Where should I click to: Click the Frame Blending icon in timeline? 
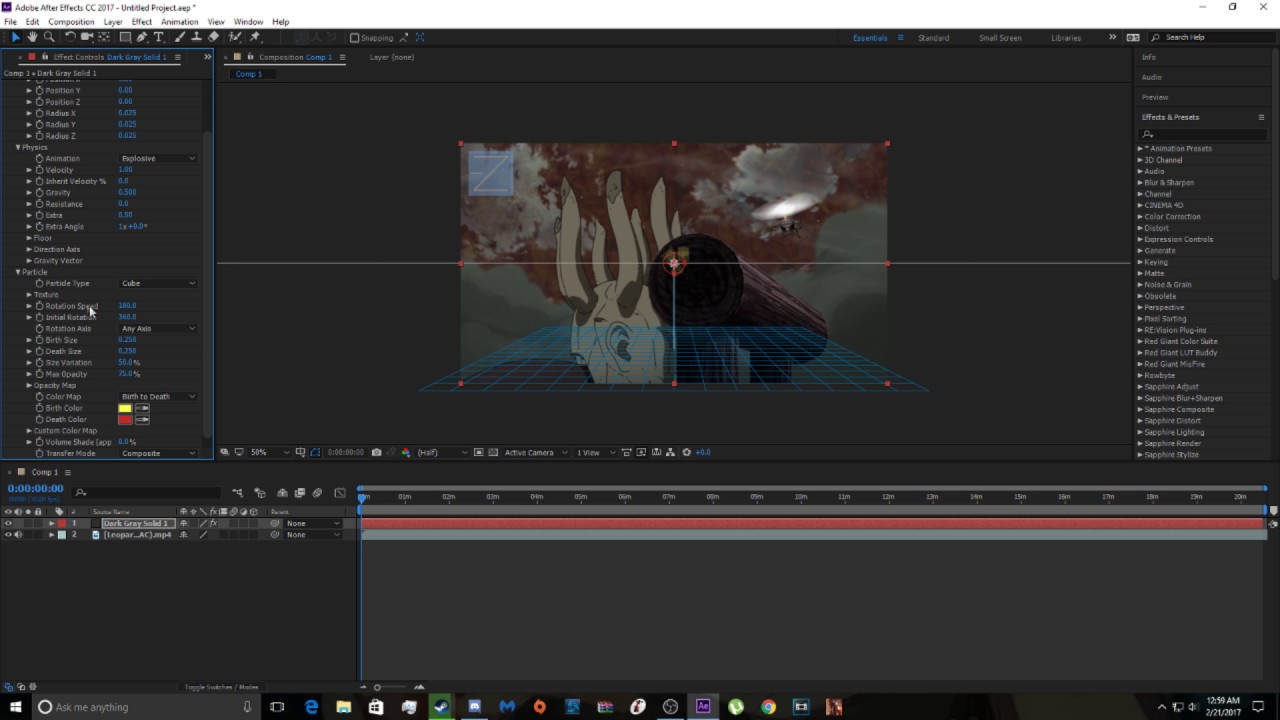click(x=300, y=493)
